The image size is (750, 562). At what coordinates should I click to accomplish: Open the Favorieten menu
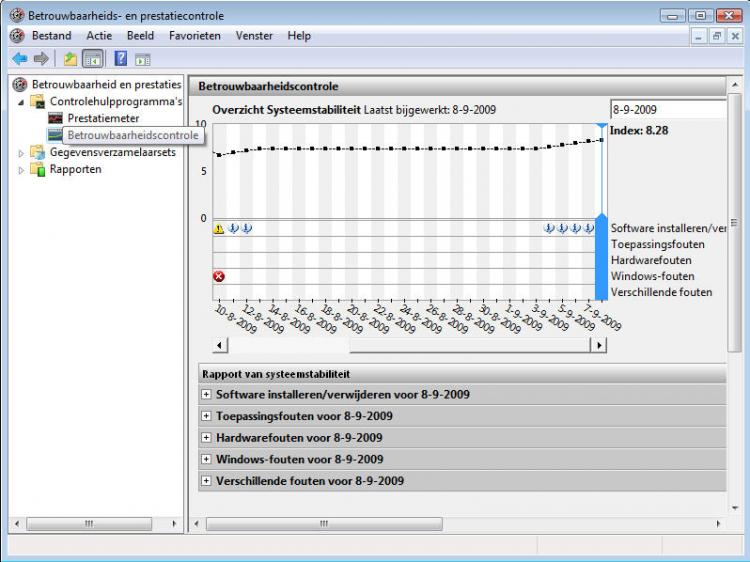pyautogui.click(x=195, y=36)
